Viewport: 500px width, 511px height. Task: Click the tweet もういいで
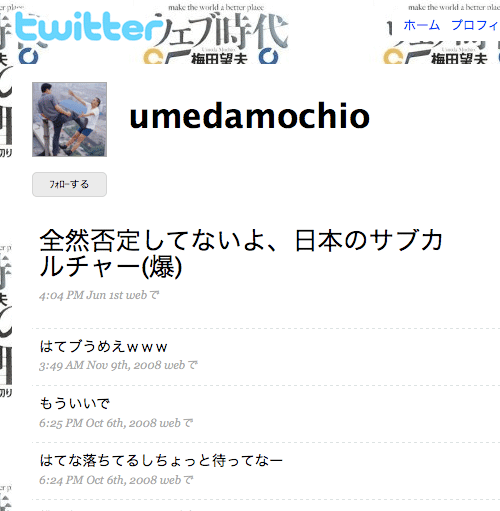click(74, 403)
